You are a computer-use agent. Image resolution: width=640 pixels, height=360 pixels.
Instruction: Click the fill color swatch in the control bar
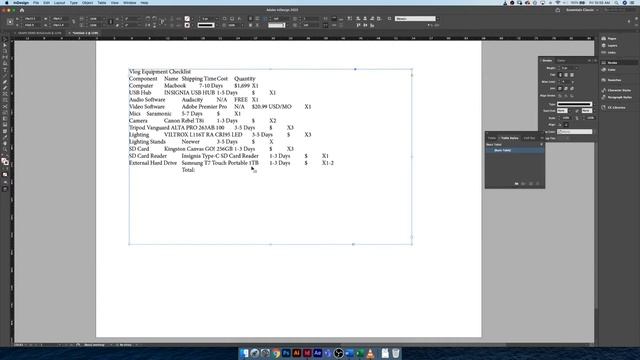(187, 18)
